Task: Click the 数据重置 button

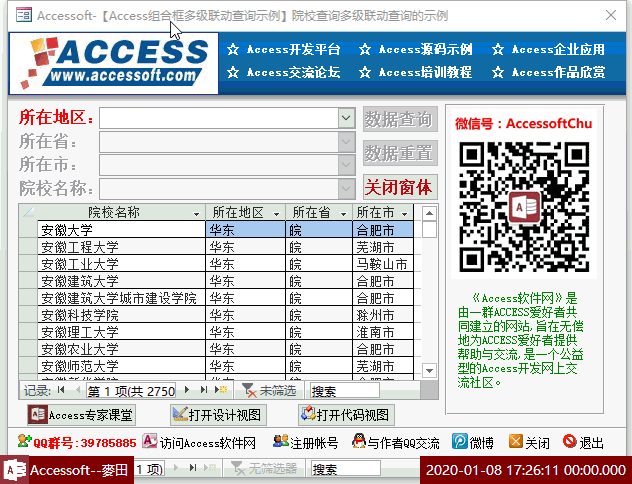Action: coord(400,153)
